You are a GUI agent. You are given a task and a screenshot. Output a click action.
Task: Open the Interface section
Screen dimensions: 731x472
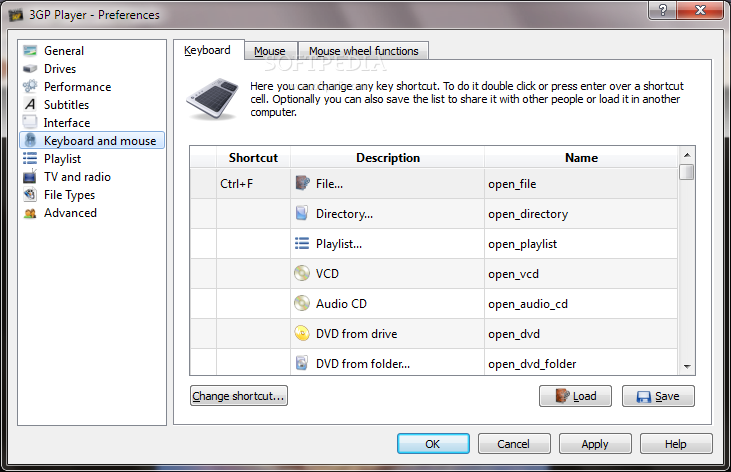[67, 123]
